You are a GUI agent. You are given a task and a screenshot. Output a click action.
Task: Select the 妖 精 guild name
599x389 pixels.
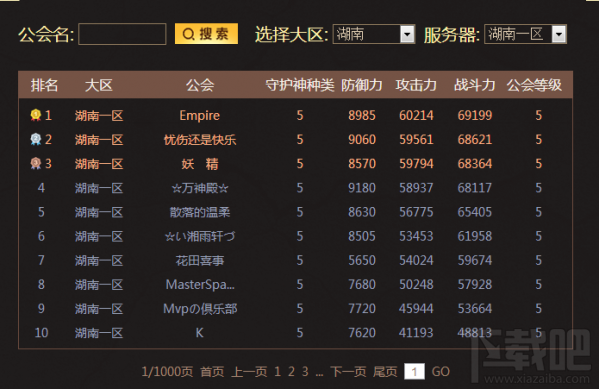[x=200, y=164]
